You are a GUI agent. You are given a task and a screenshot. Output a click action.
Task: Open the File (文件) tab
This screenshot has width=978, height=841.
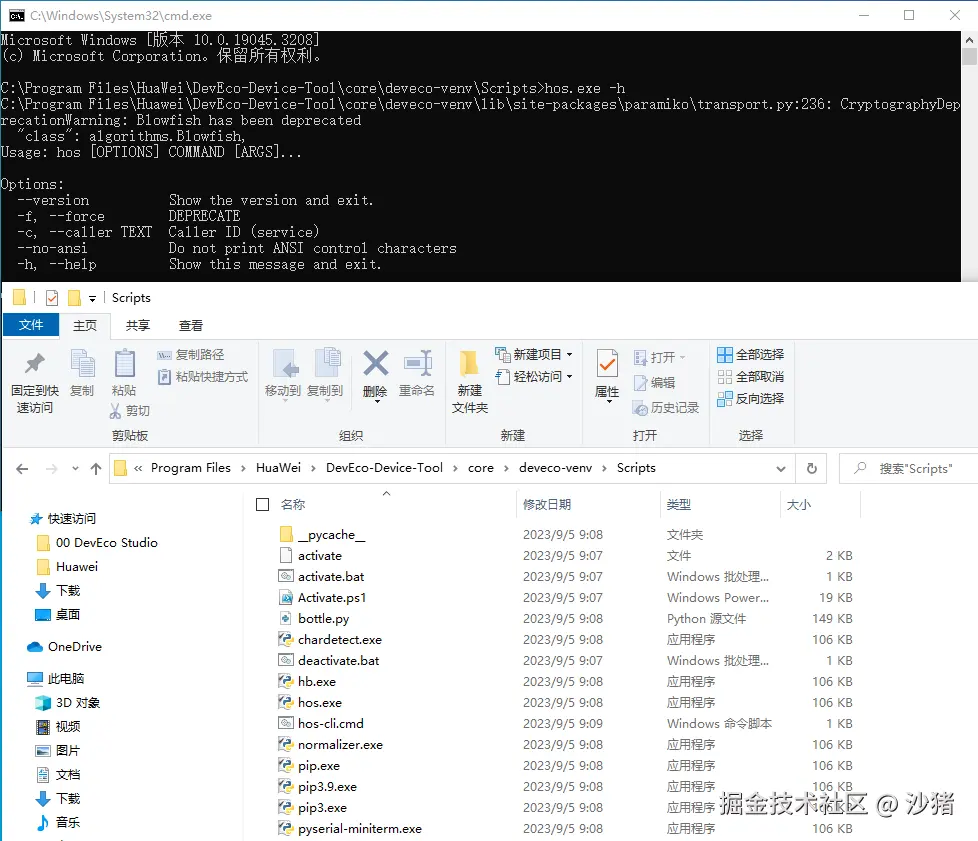pyautogui.click(x=31, y=325)
